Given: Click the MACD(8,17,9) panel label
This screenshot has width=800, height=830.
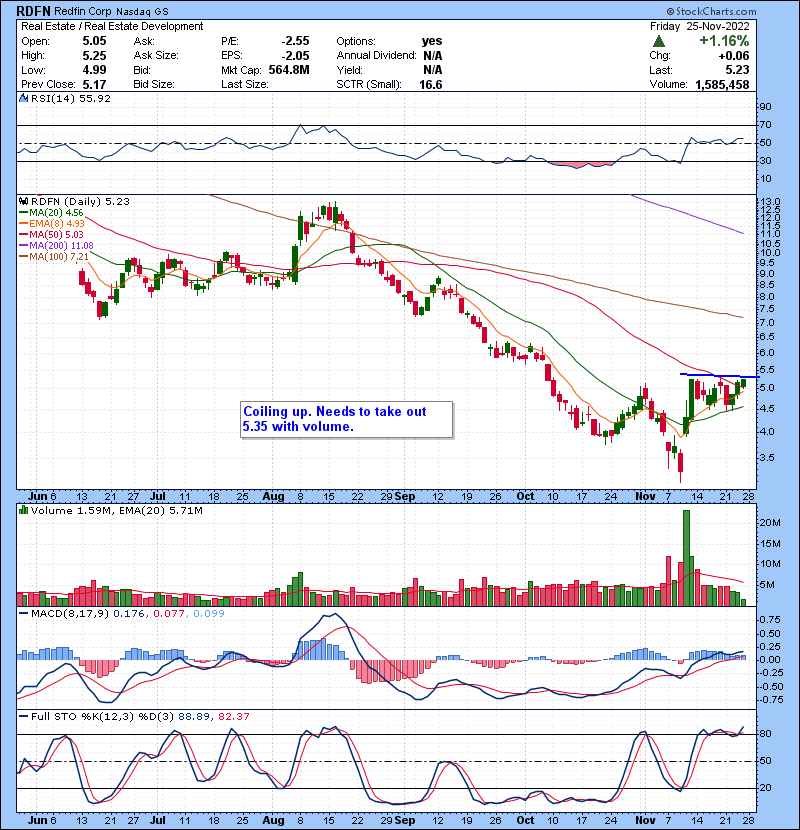Looking at the screenshot, I should tap(70, 614).
